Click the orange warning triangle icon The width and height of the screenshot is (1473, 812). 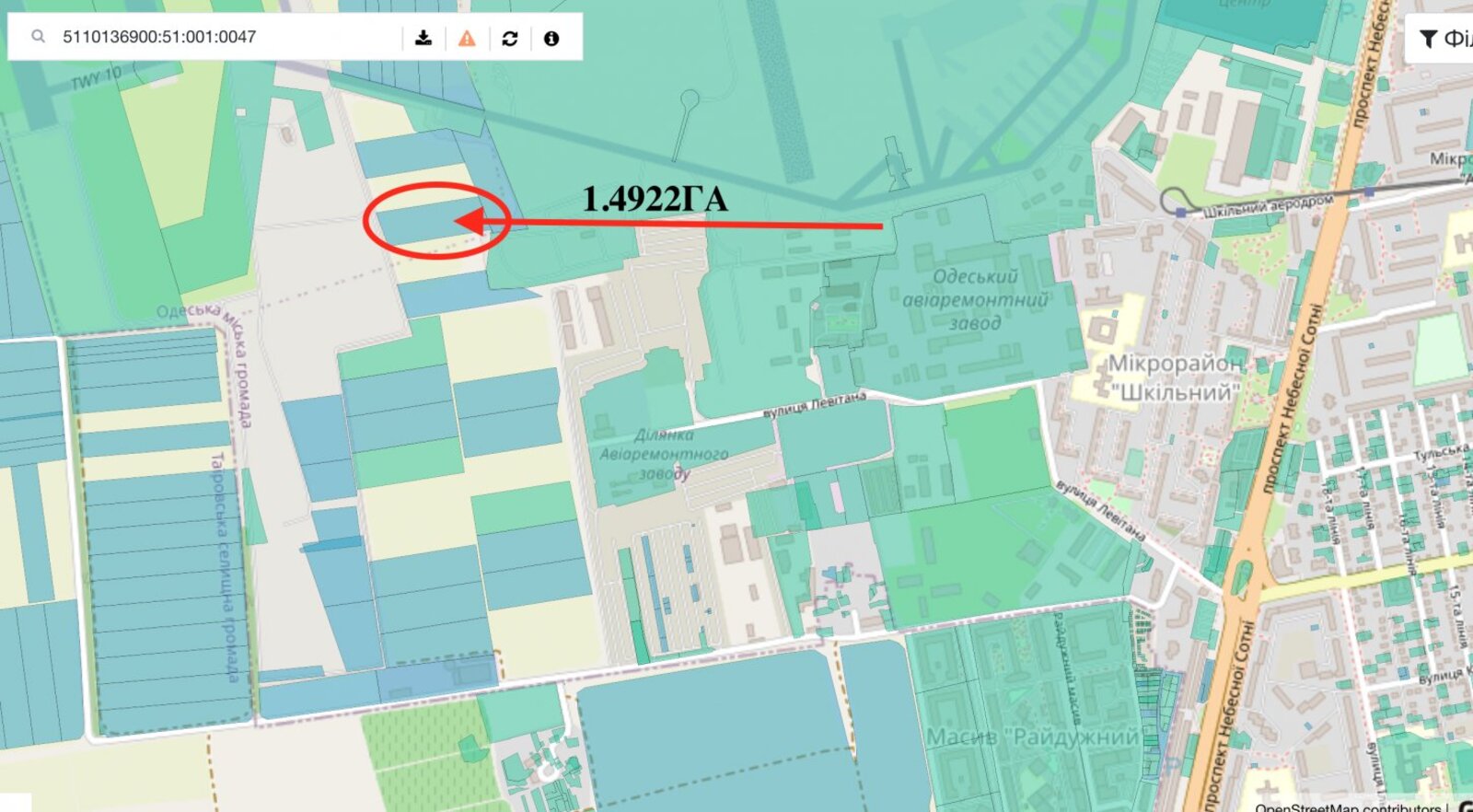tap(468, 38)
